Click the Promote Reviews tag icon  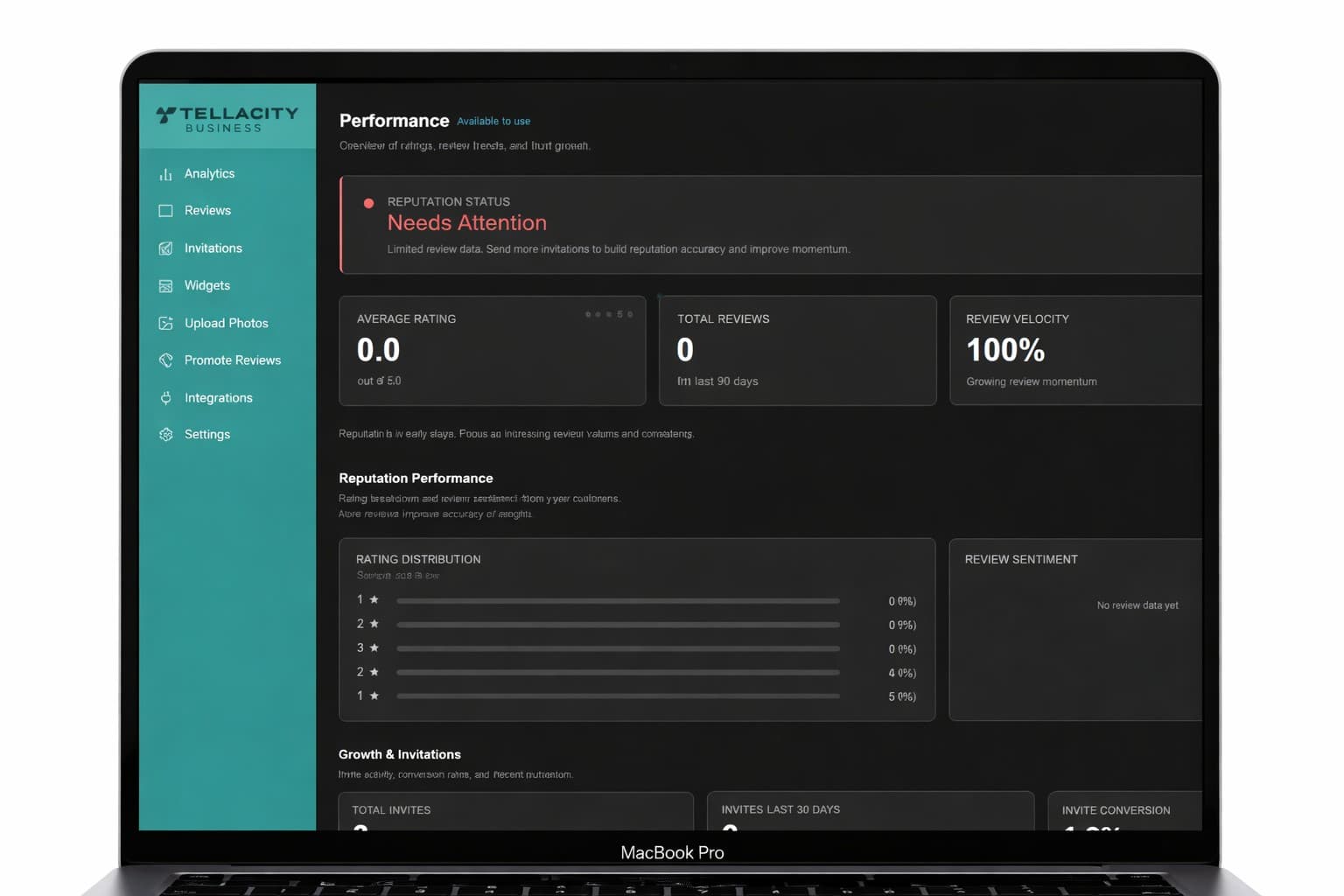pyautogui.click(x=165, y=360)
